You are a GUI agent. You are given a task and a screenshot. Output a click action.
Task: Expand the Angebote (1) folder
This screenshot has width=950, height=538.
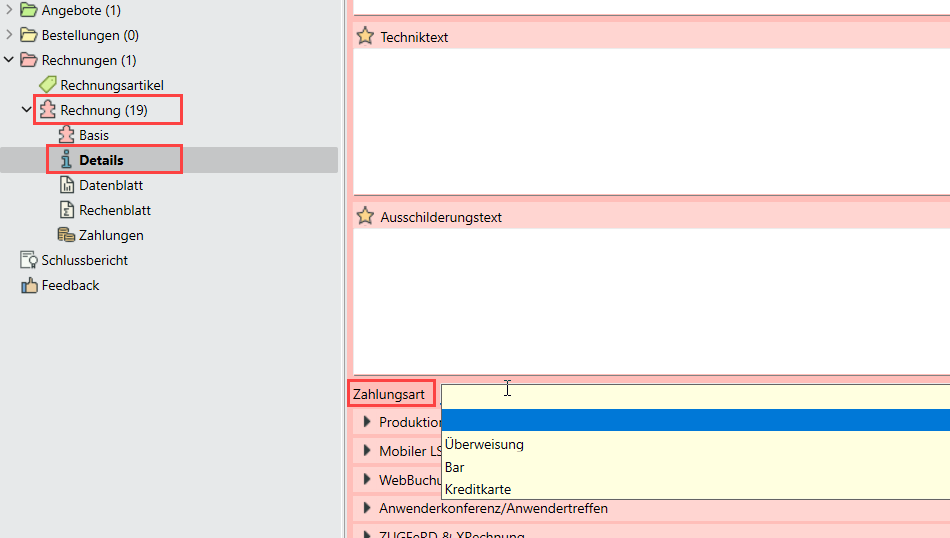(x=9, y=10)
